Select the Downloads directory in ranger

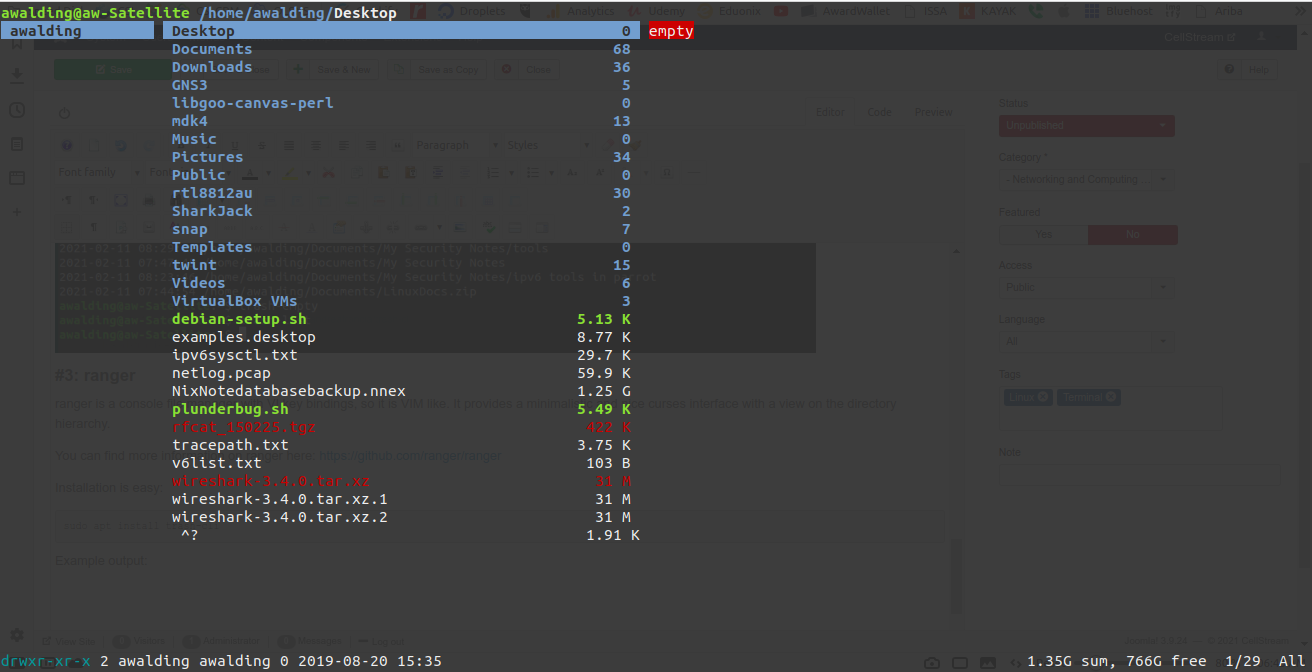[x=212, y=67]
